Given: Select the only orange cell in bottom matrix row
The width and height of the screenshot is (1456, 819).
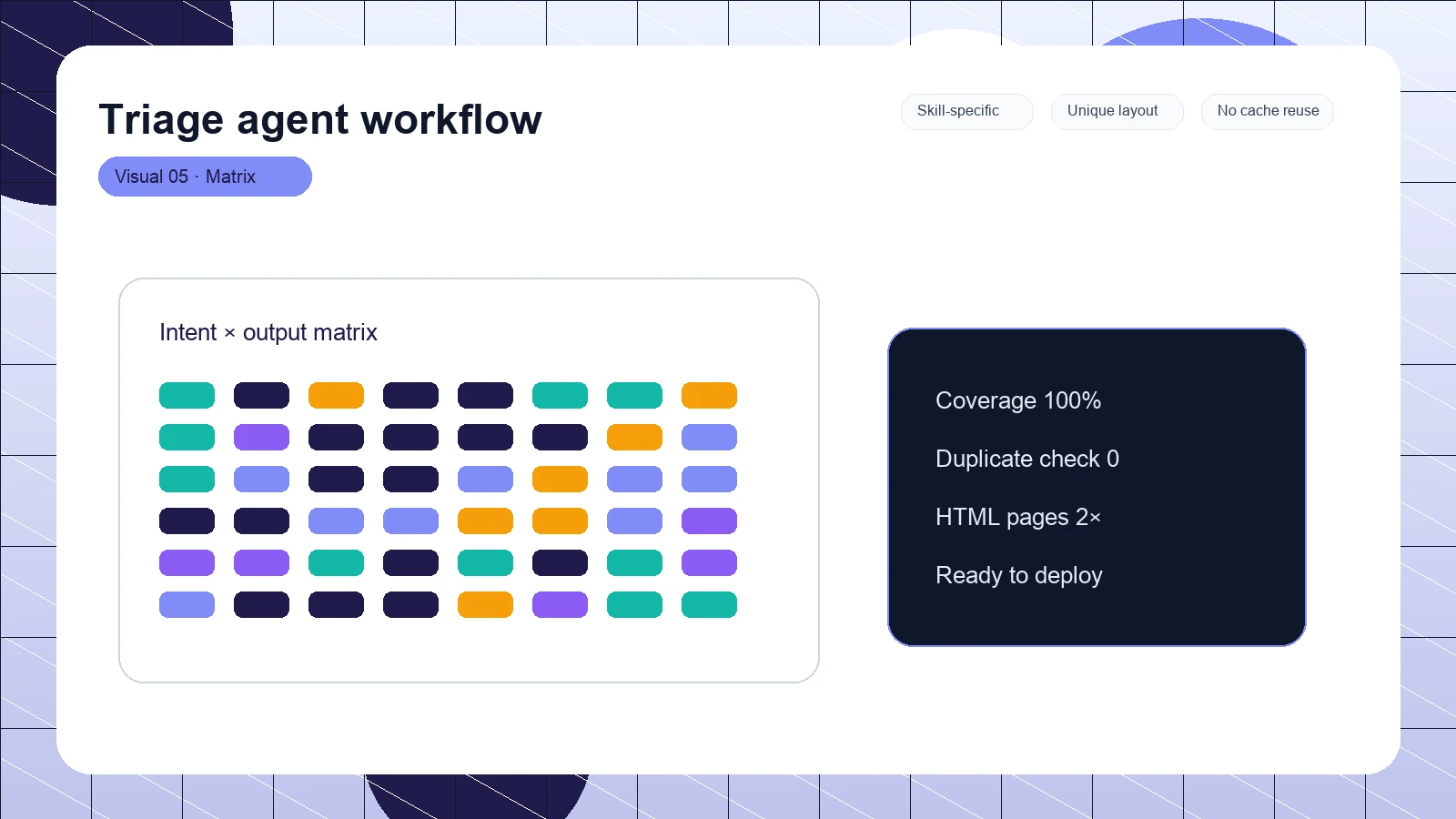Looking at the screenshot, I should coord(485,605).
